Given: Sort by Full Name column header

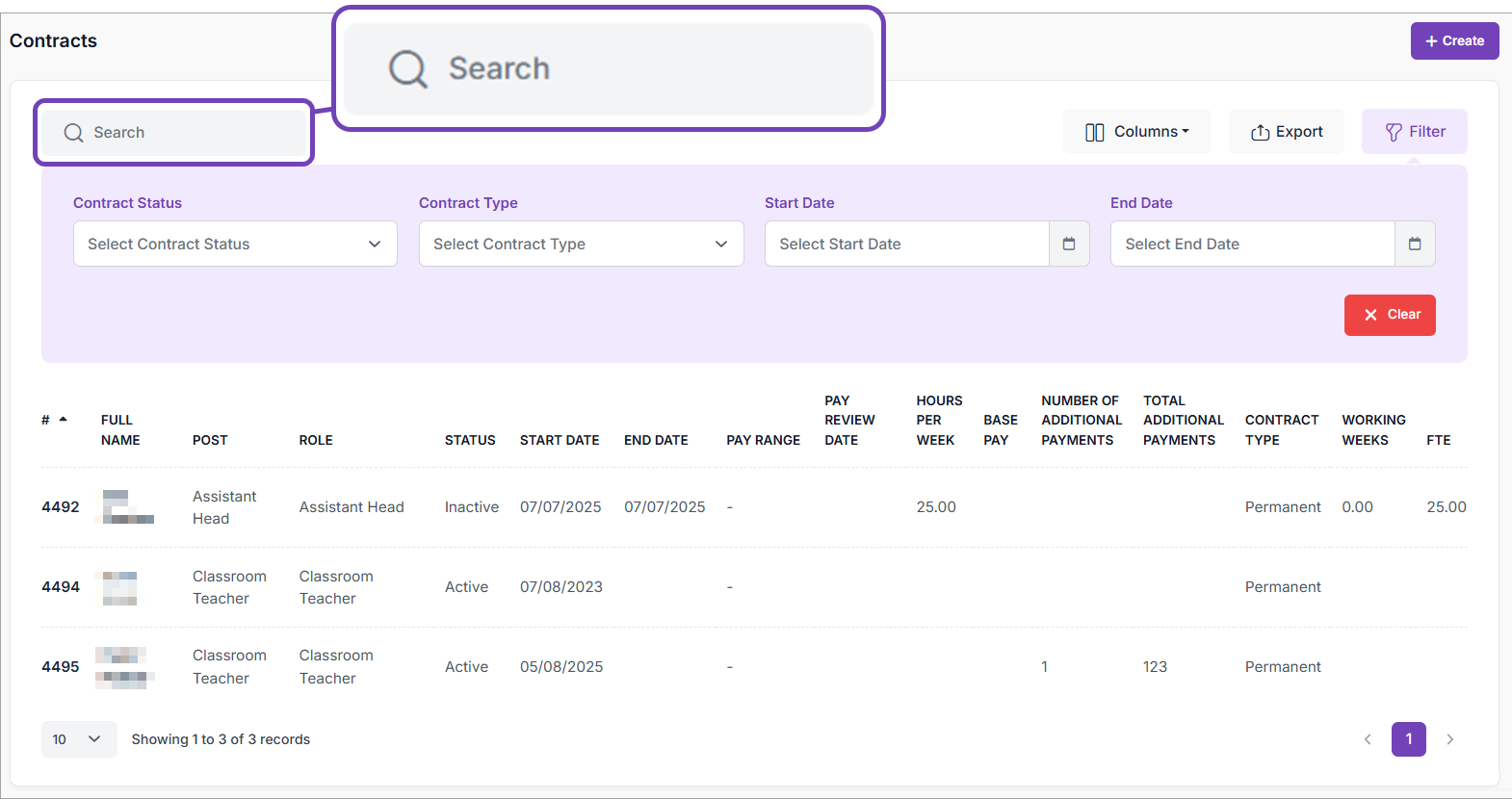Looking at the screenshot, I should tap(120, 429).
